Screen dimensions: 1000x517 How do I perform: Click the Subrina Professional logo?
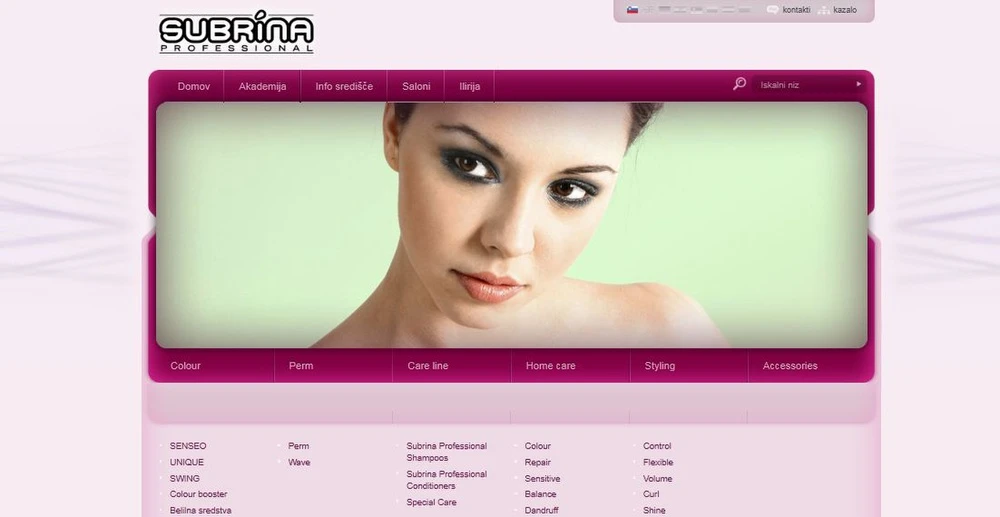[x=236, y=33]
